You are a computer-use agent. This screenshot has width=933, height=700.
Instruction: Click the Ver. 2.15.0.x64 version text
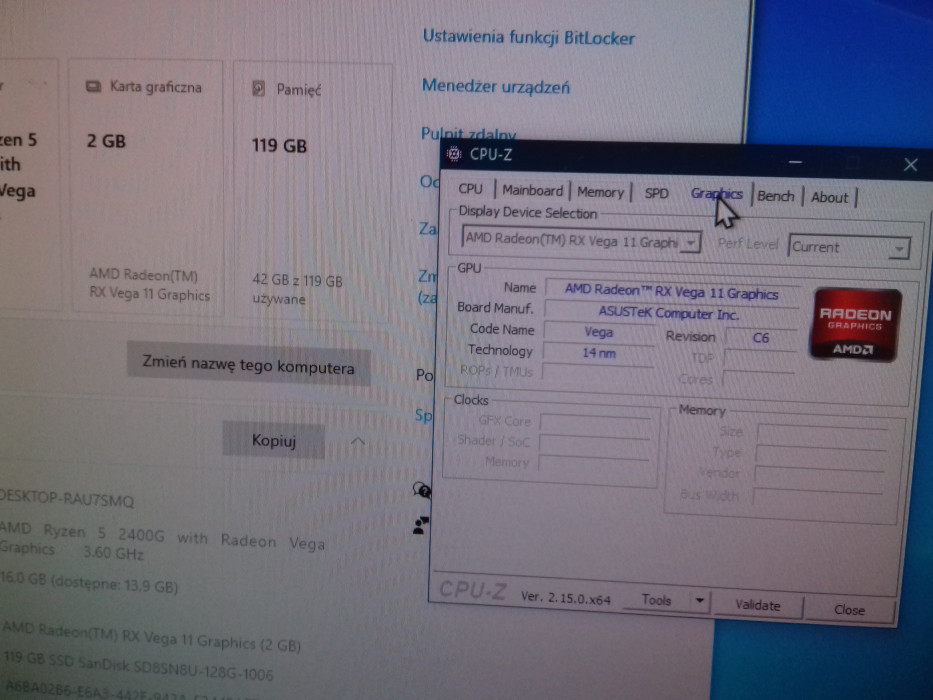coord(565,597)
